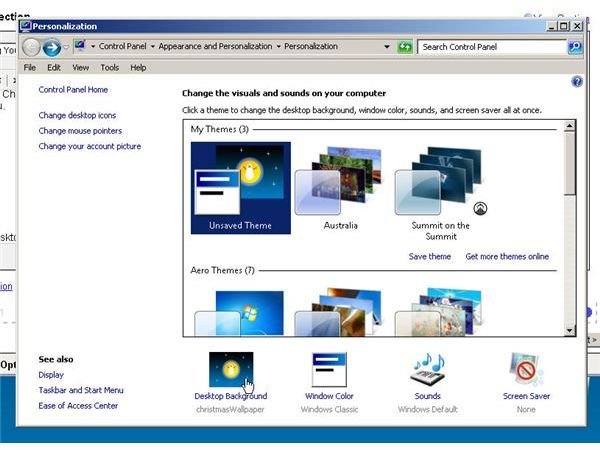The width and height of the screenshot is (600, 450).
Task: Open the Help menu
Action: coord(138,68)
